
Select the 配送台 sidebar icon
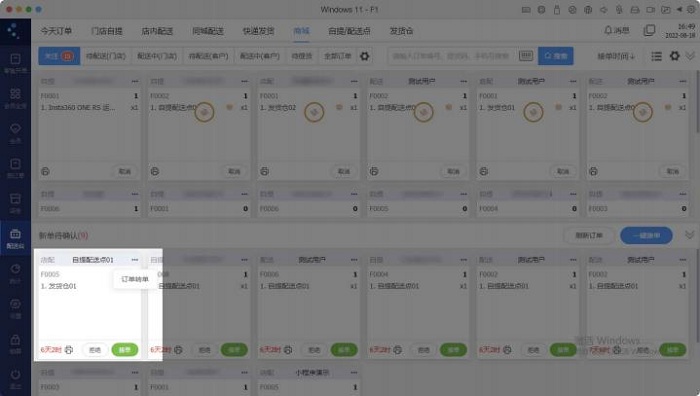click(15, 238)
